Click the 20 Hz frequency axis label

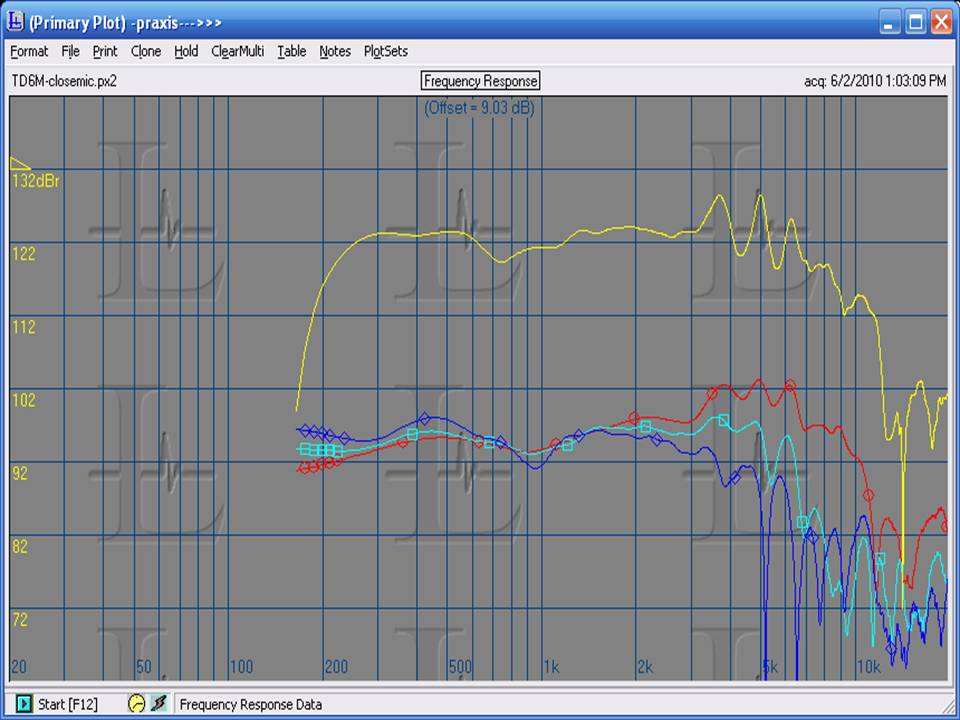(x=19, y=667)
